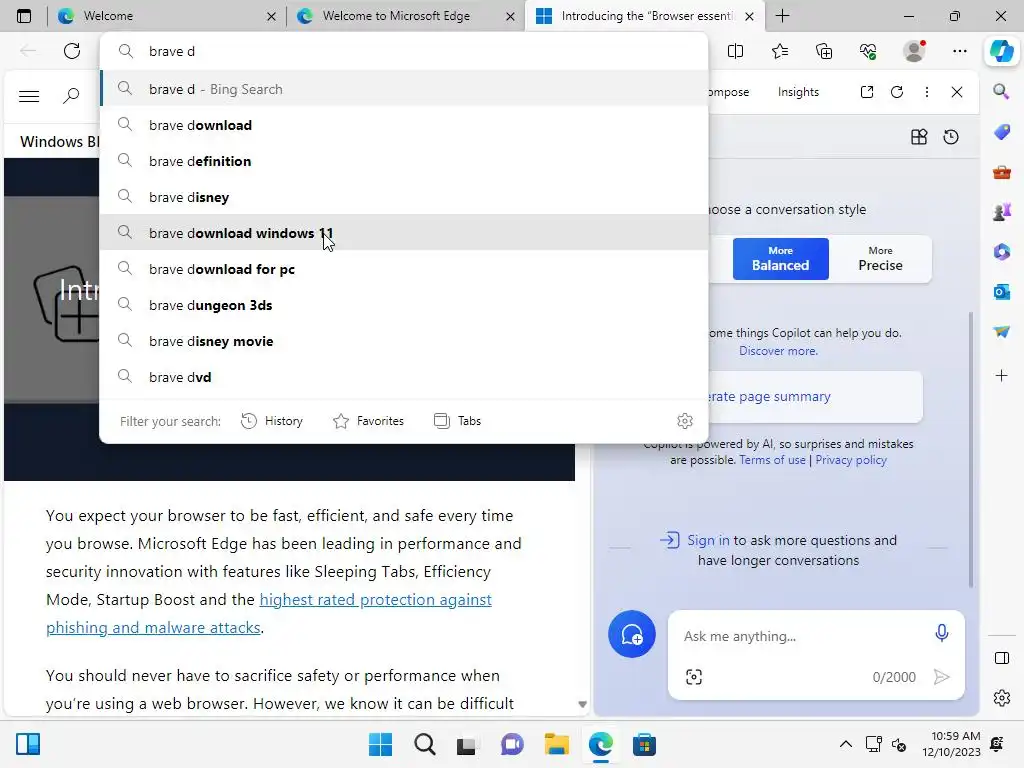Close the Copilot pane
Viewport: 1024px width, 768px height.
[x=957, y=92]
